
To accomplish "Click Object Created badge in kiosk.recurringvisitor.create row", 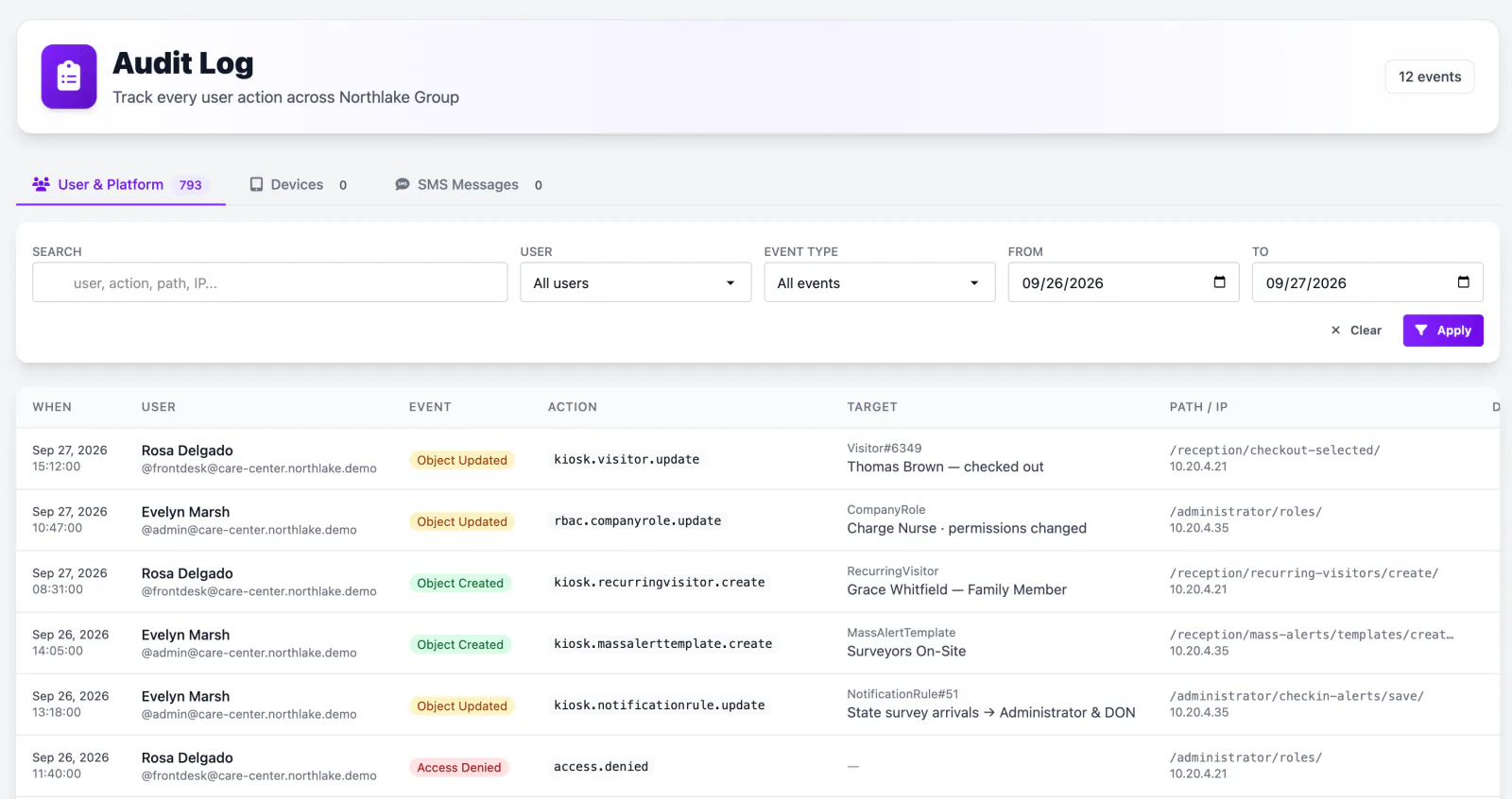I will point(460,583).
